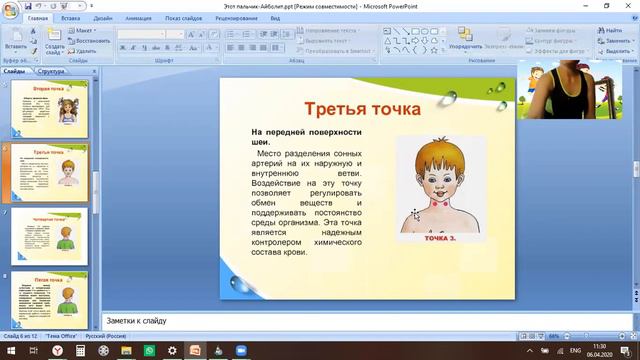This screenshot has height=360, width=640.
Task: Open the Вставка ribbon tab
Action: [70, 18]
